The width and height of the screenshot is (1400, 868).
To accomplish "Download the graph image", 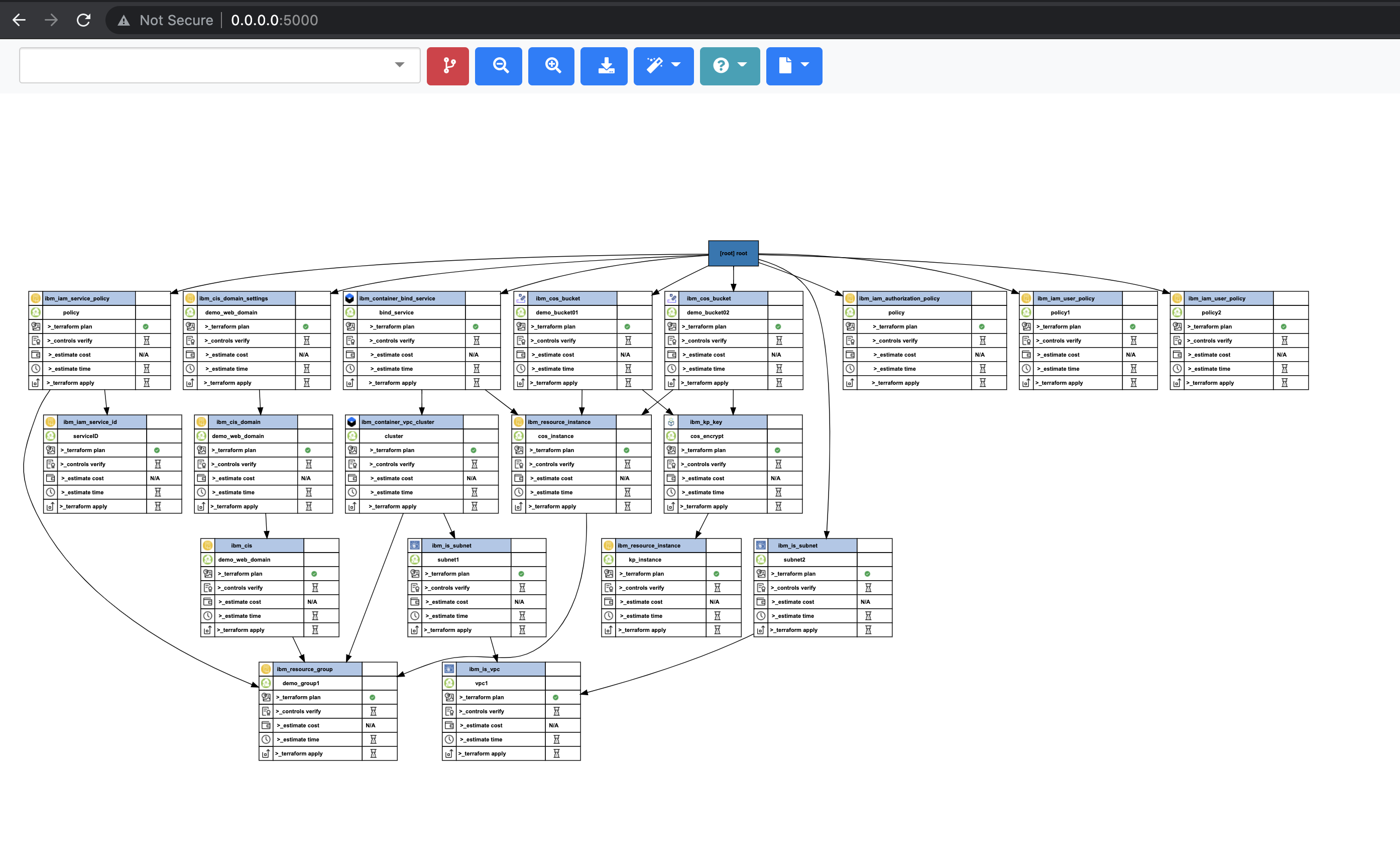I will (604, 66).
